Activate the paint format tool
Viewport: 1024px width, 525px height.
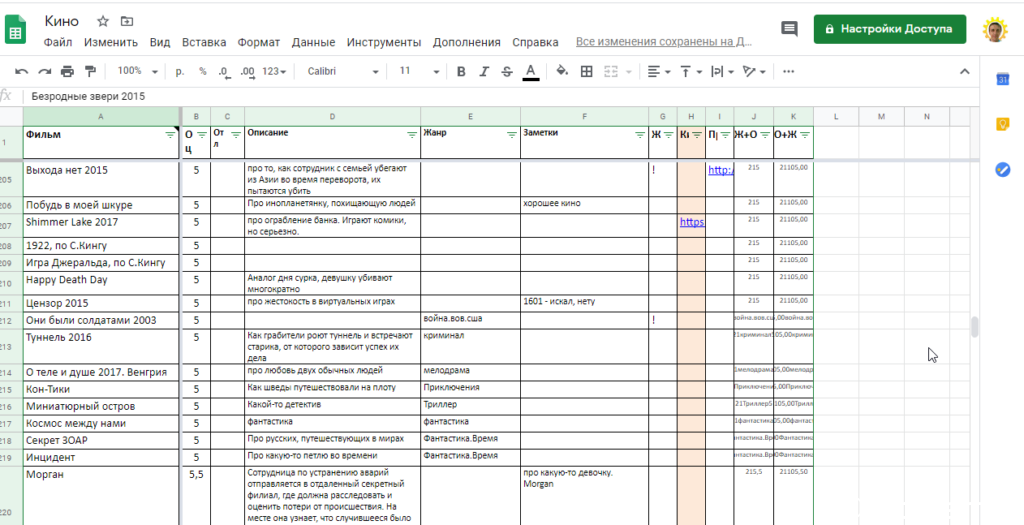point(90,72)
